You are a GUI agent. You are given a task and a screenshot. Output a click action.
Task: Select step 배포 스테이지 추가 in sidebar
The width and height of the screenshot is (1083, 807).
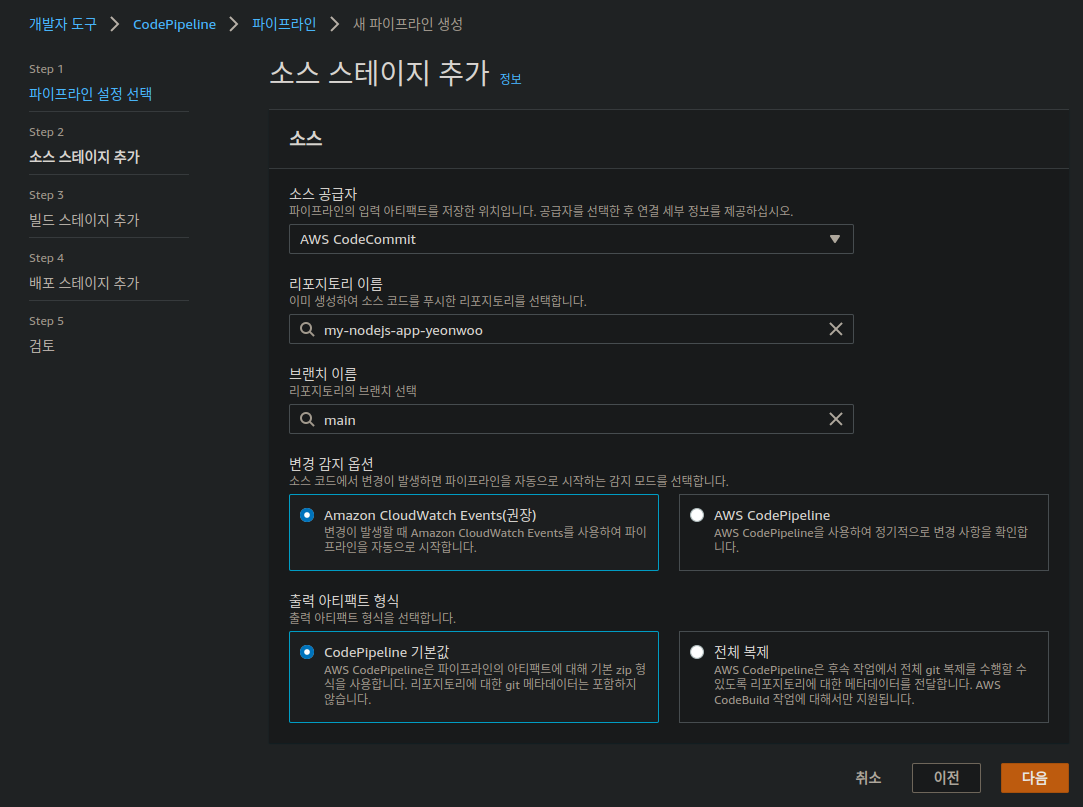[x=84, y=283]
